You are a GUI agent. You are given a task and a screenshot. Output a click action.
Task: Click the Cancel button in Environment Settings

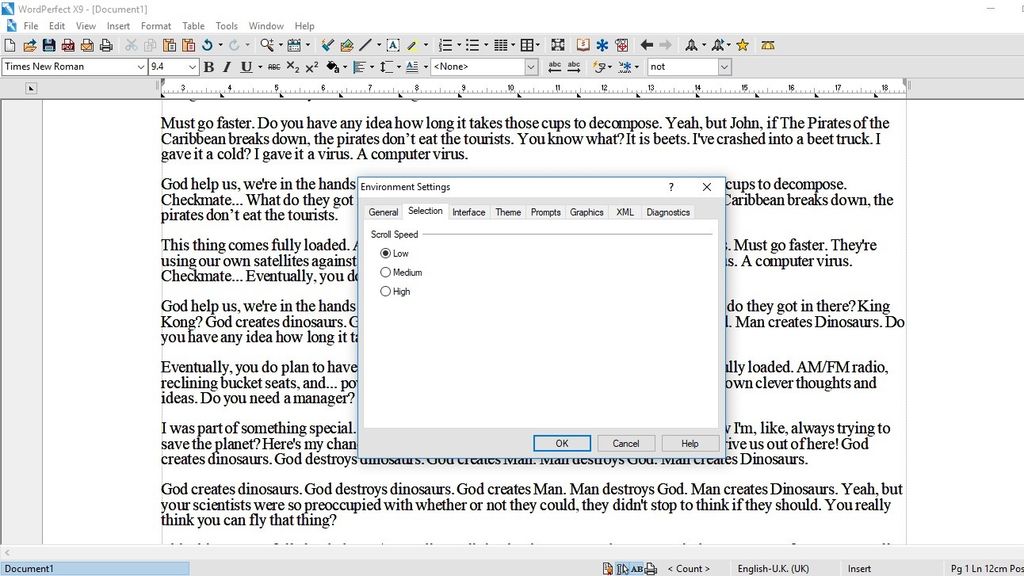click(626, 443)
